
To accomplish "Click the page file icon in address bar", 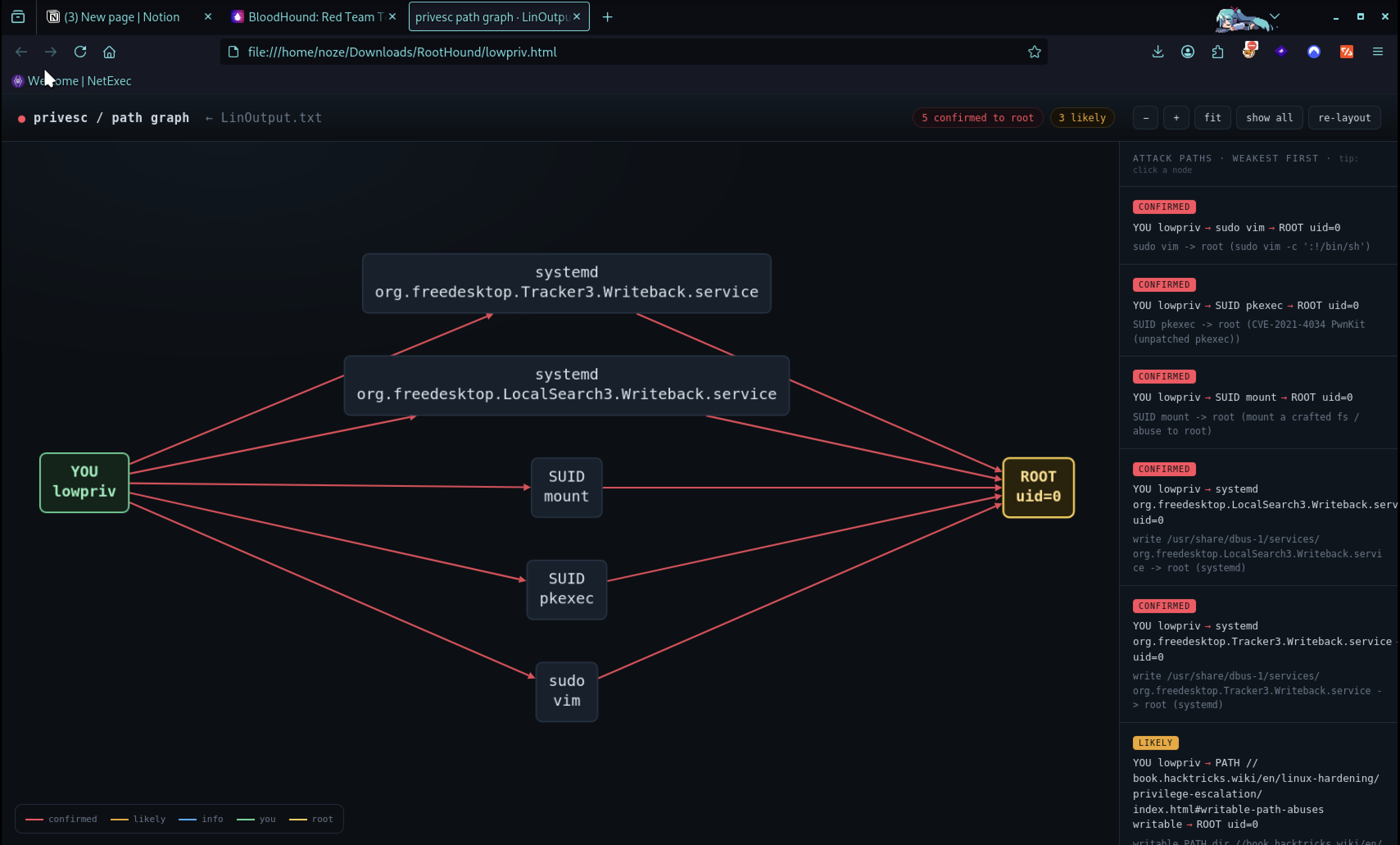I will point(233,52).
